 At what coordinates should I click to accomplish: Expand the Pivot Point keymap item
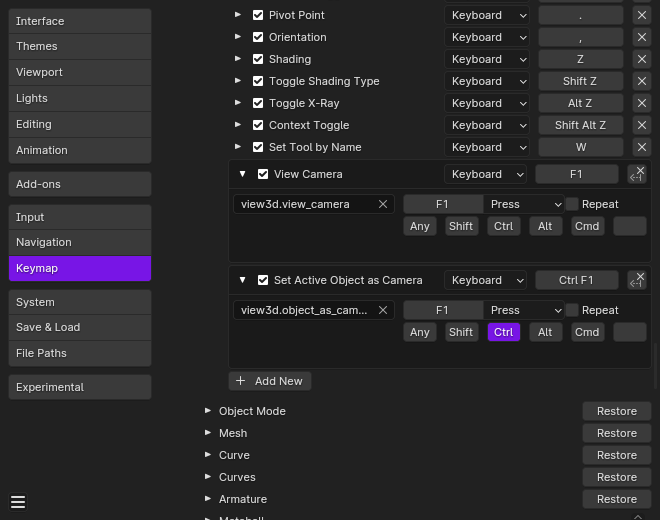click(238, 15)
